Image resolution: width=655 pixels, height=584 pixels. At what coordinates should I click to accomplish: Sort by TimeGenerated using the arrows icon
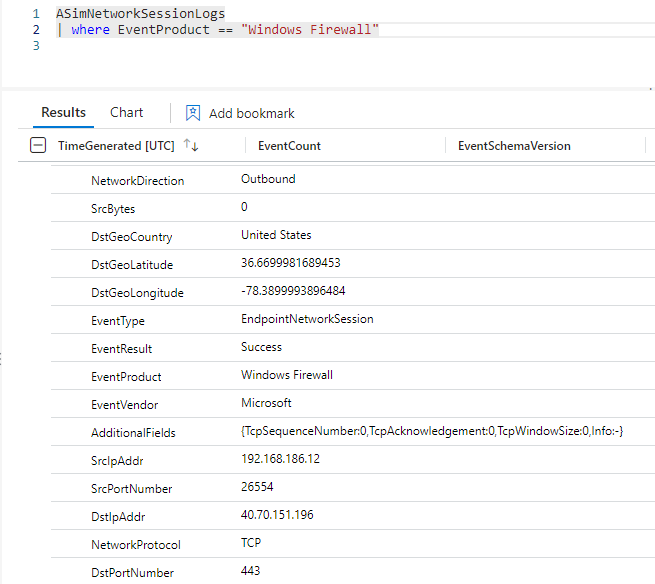coord(190,146)
